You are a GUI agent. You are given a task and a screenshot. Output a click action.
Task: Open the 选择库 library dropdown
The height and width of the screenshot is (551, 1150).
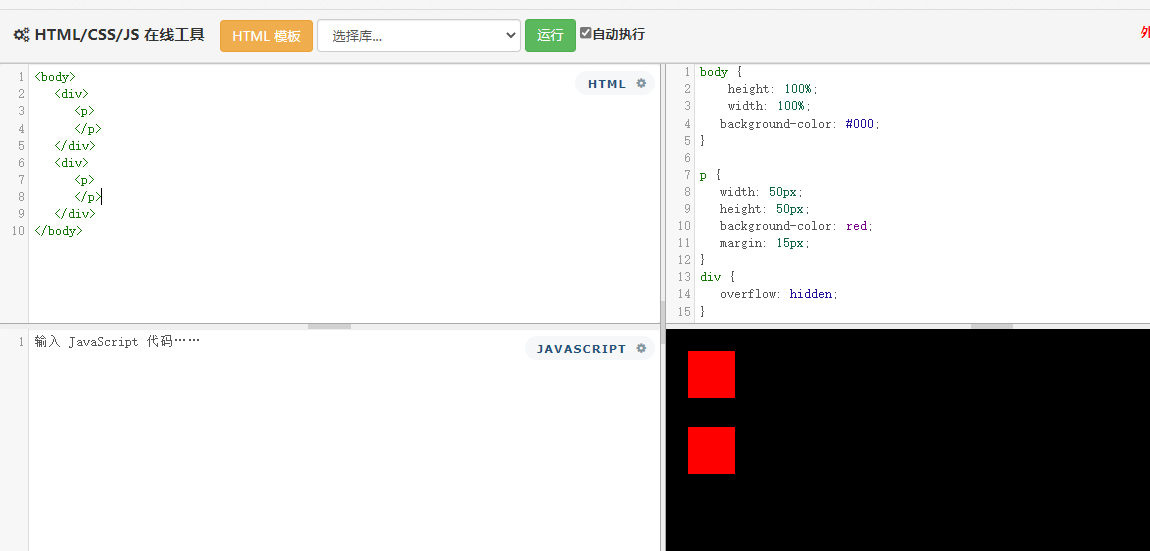(x=419, y=36)
